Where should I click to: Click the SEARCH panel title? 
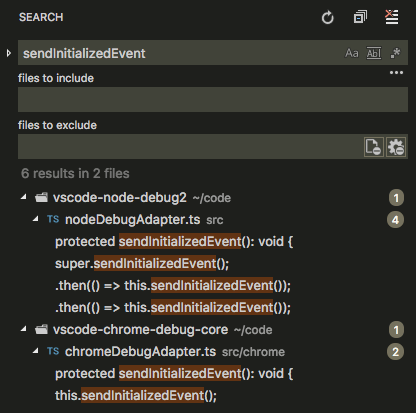pos(41,17)
